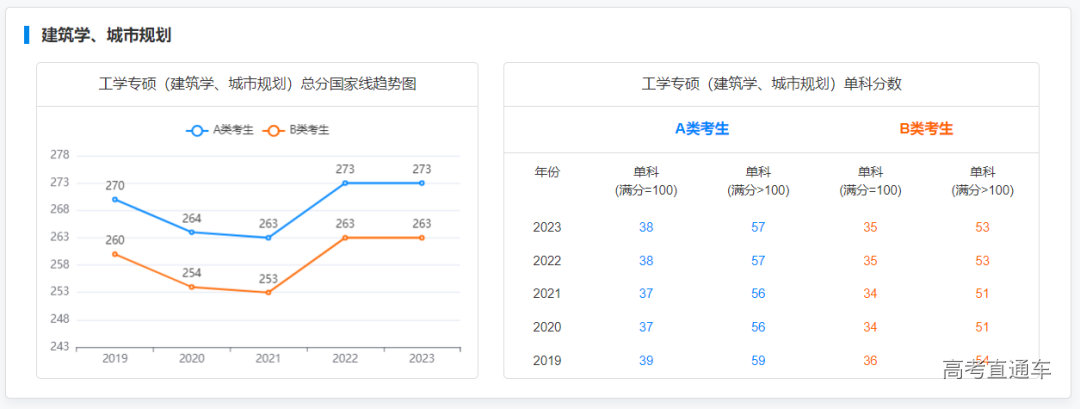Select orange data point 263 for 2023
1080x409 pixels.
coord(422,238)
